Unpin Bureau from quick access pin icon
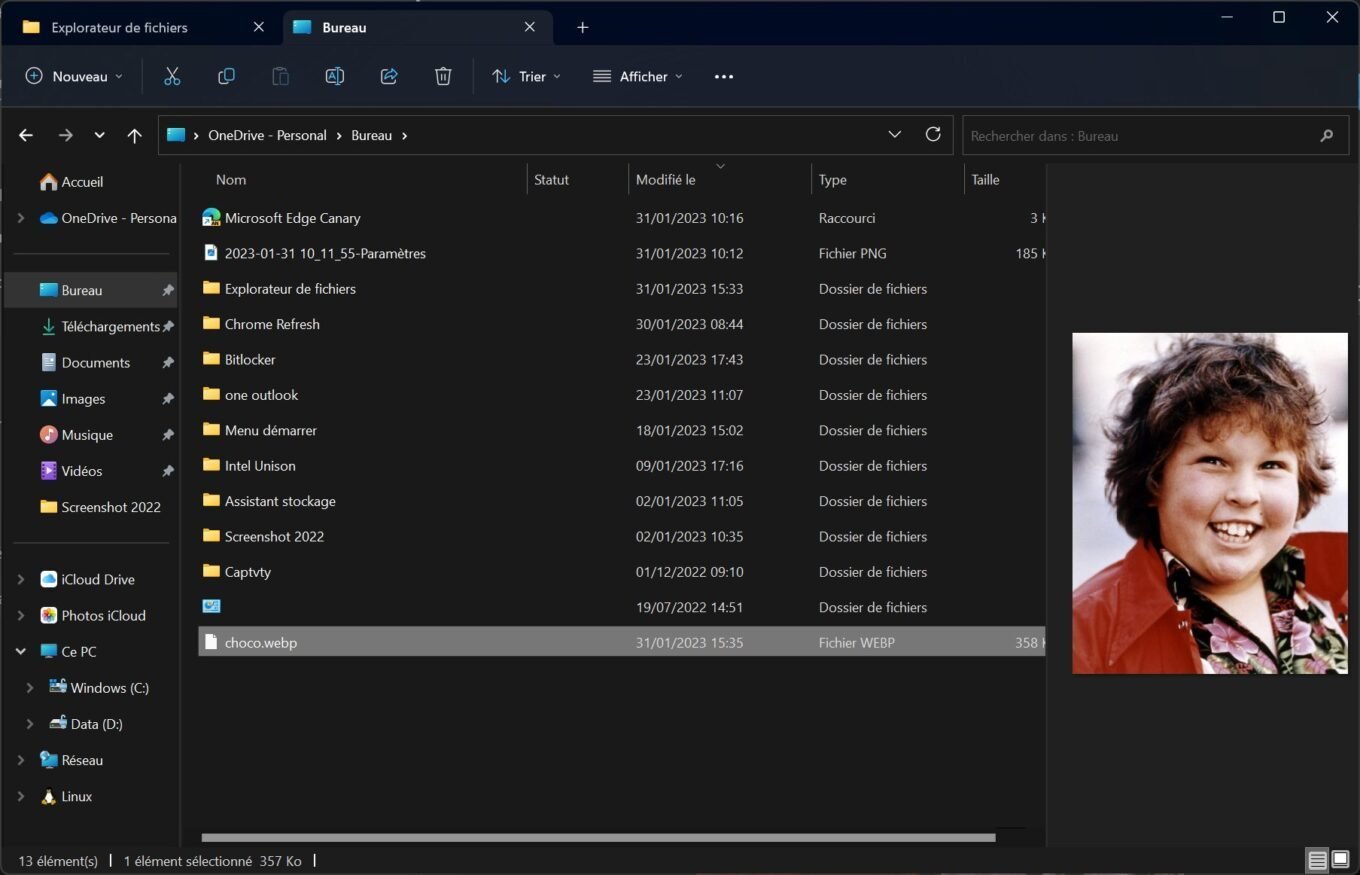Screen dimensions: 1360x875 click(168, 291)
